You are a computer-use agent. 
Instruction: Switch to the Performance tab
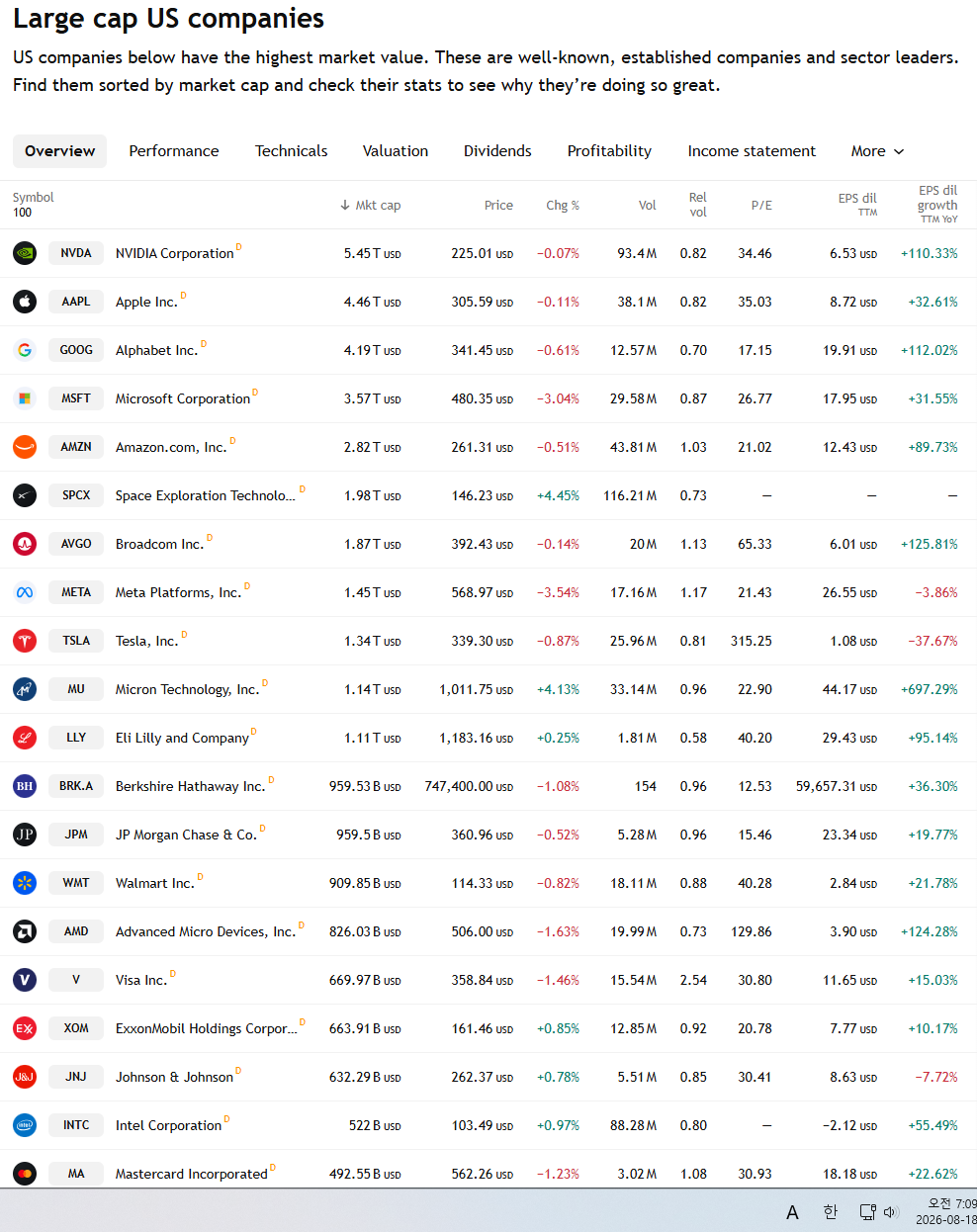[x=174, y=151]
